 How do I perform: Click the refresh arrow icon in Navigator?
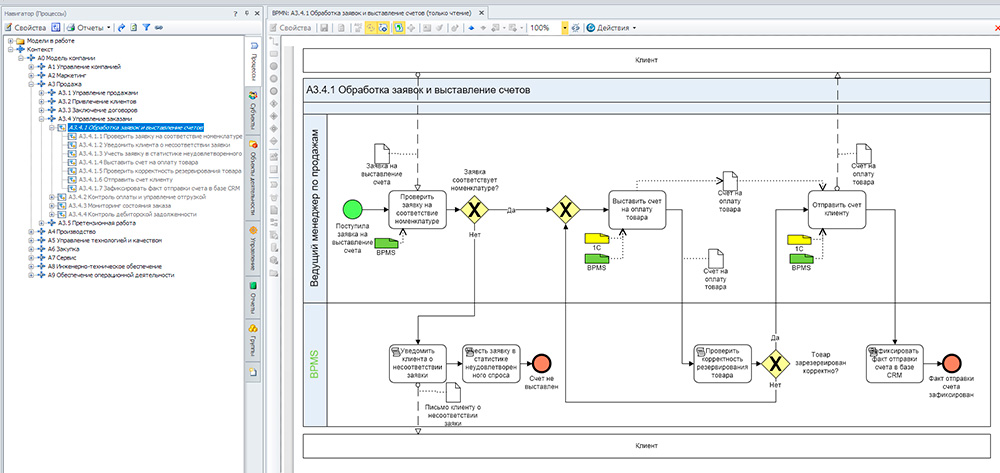pos(120,28)
